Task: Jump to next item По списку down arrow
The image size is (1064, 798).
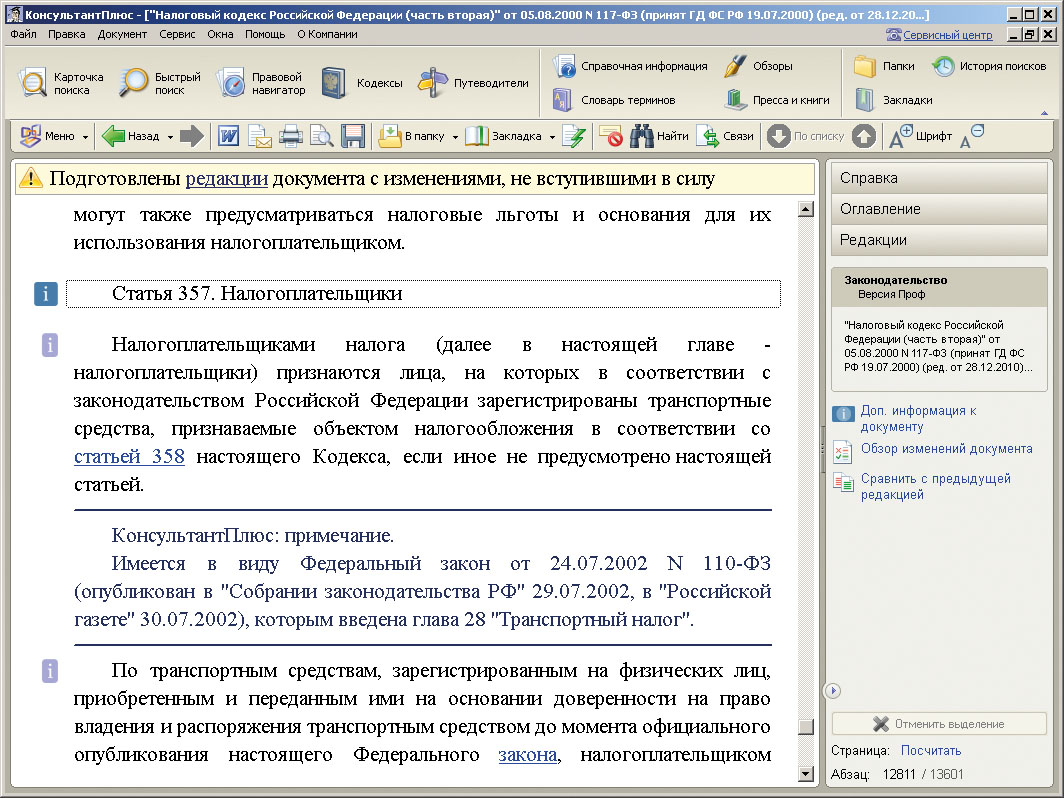Action: (778, 136)
